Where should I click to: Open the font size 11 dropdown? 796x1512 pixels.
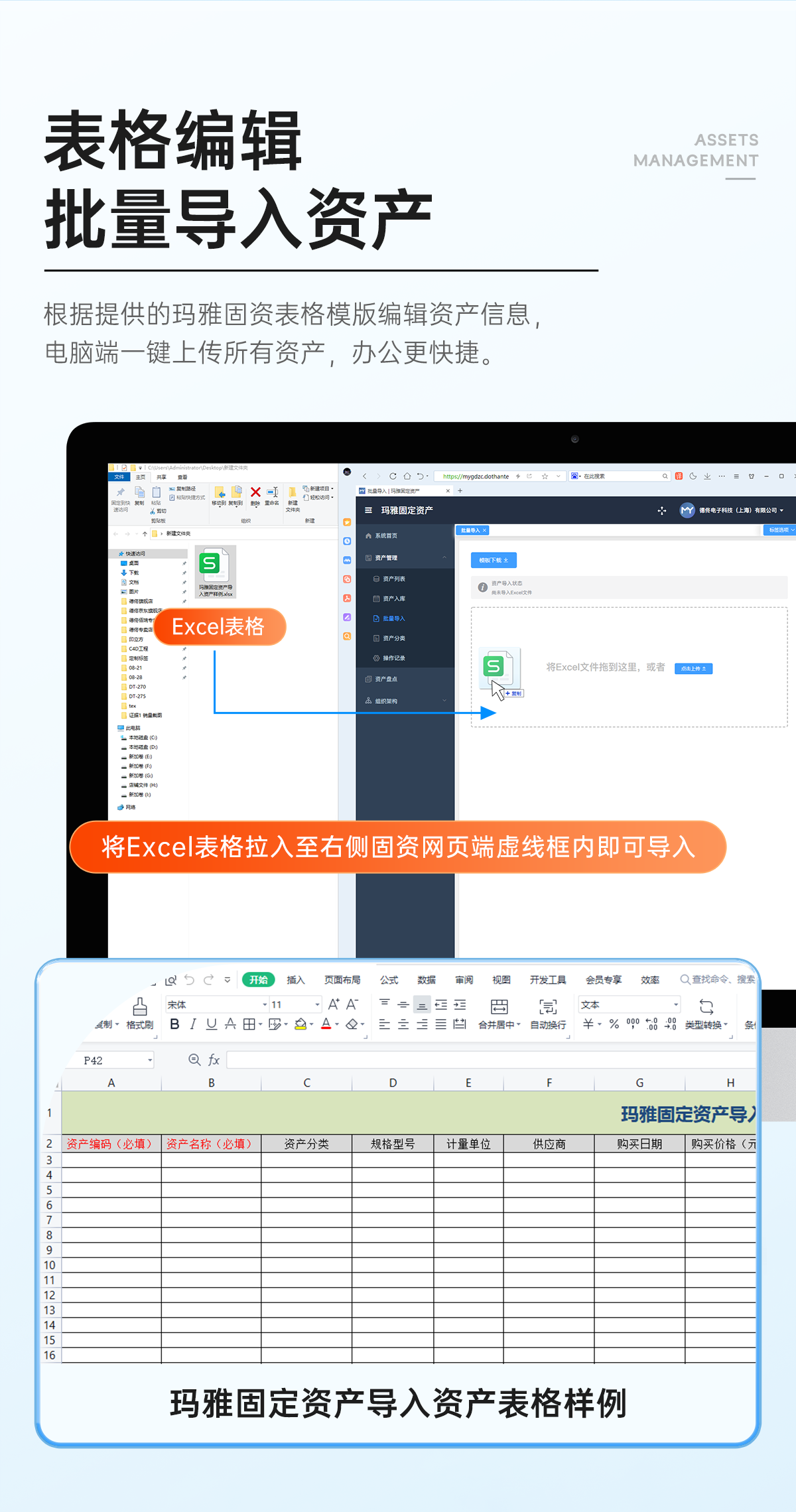(317, 1004)
